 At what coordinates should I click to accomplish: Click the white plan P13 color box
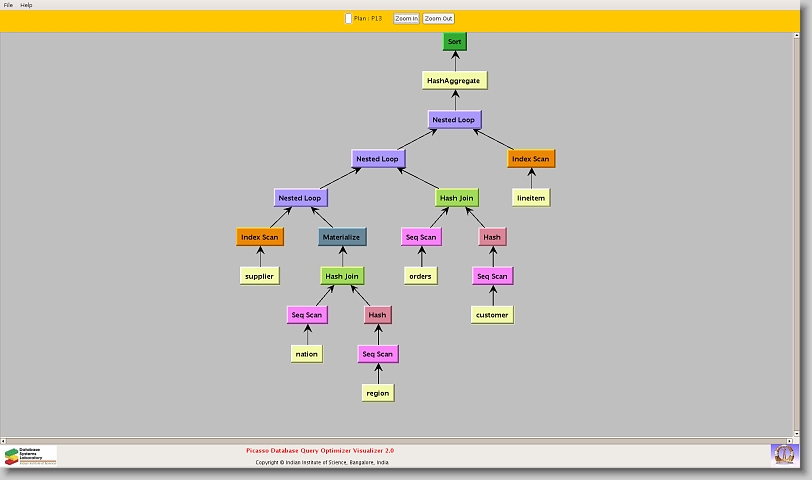click(x=348, y=18)
